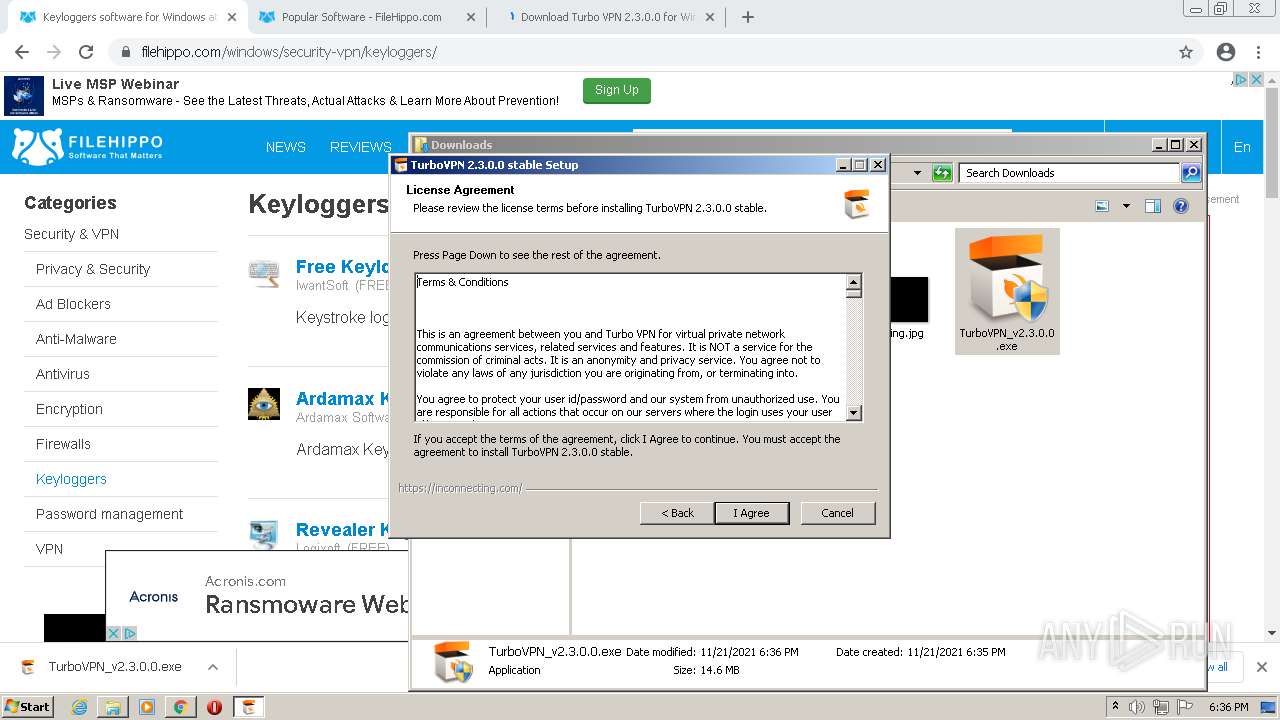Close the Chrome downloads shelf
Viewport: 1280px width, 720px height.
1261,667
